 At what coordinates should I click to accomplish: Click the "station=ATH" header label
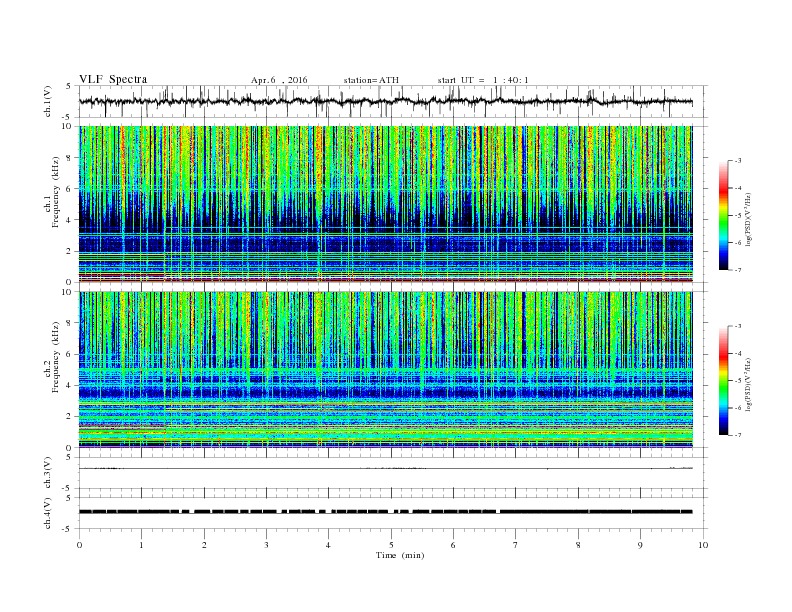[371, 80]
